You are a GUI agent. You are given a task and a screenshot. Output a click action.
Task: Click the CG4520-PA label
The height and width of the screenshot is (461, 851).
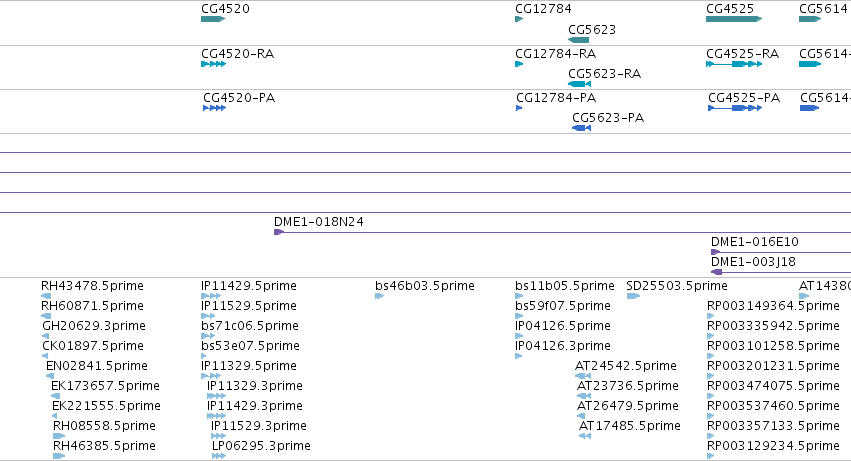click(239, 98)
